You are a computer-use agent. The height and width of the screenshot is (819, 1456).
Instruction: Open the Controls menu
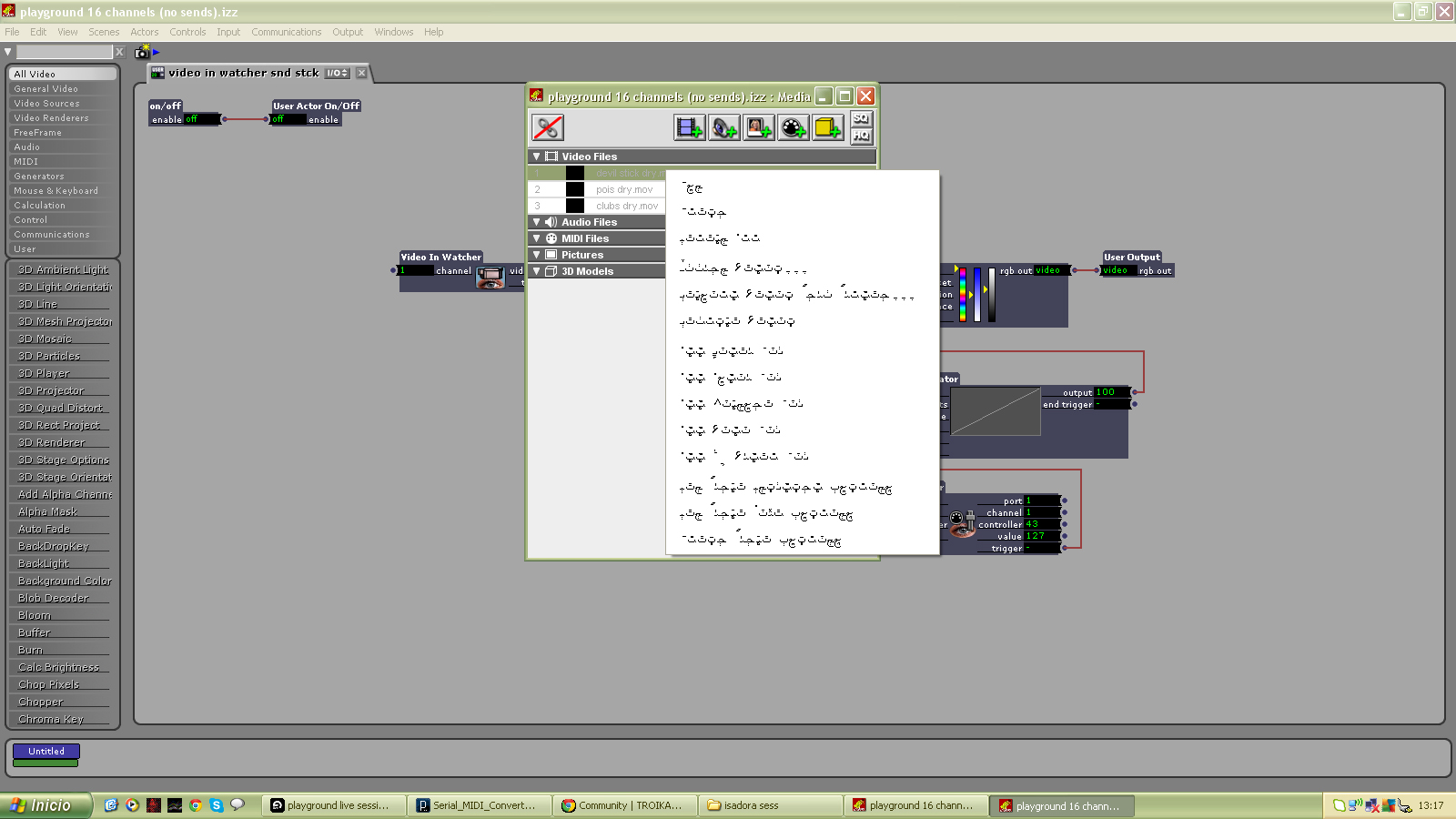coord(187,32)
